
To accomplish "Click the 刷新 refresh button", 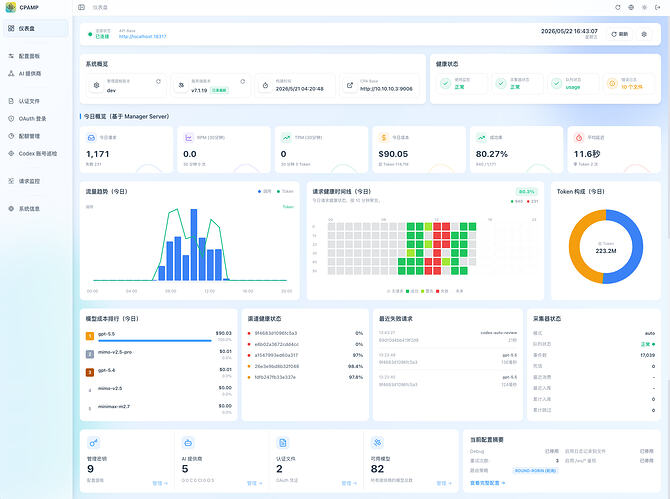I will click(620, 34).
